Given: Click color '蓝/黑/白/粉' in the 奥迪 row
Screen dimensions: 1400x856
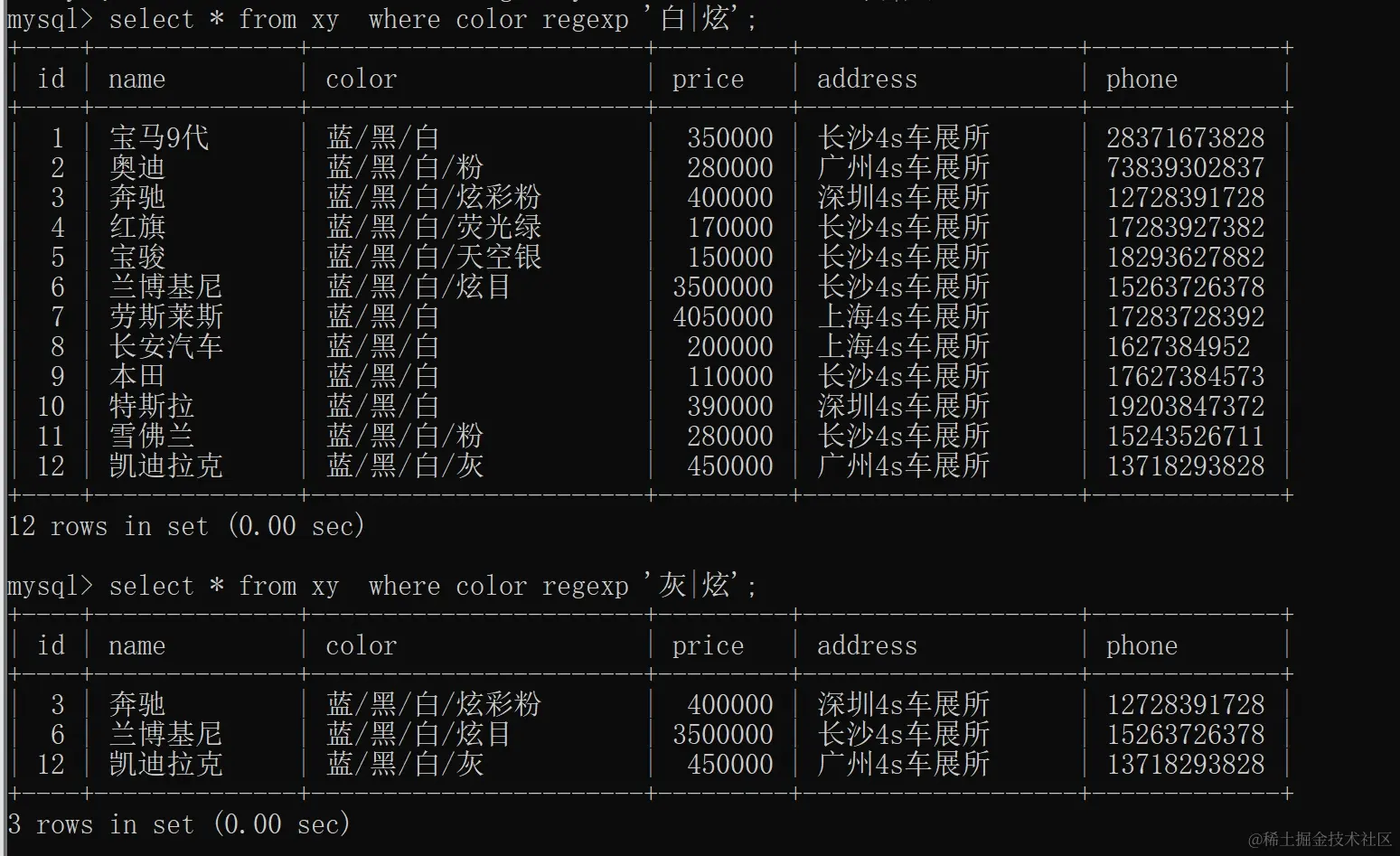Looking at the screenshot, I should (405, 167).
